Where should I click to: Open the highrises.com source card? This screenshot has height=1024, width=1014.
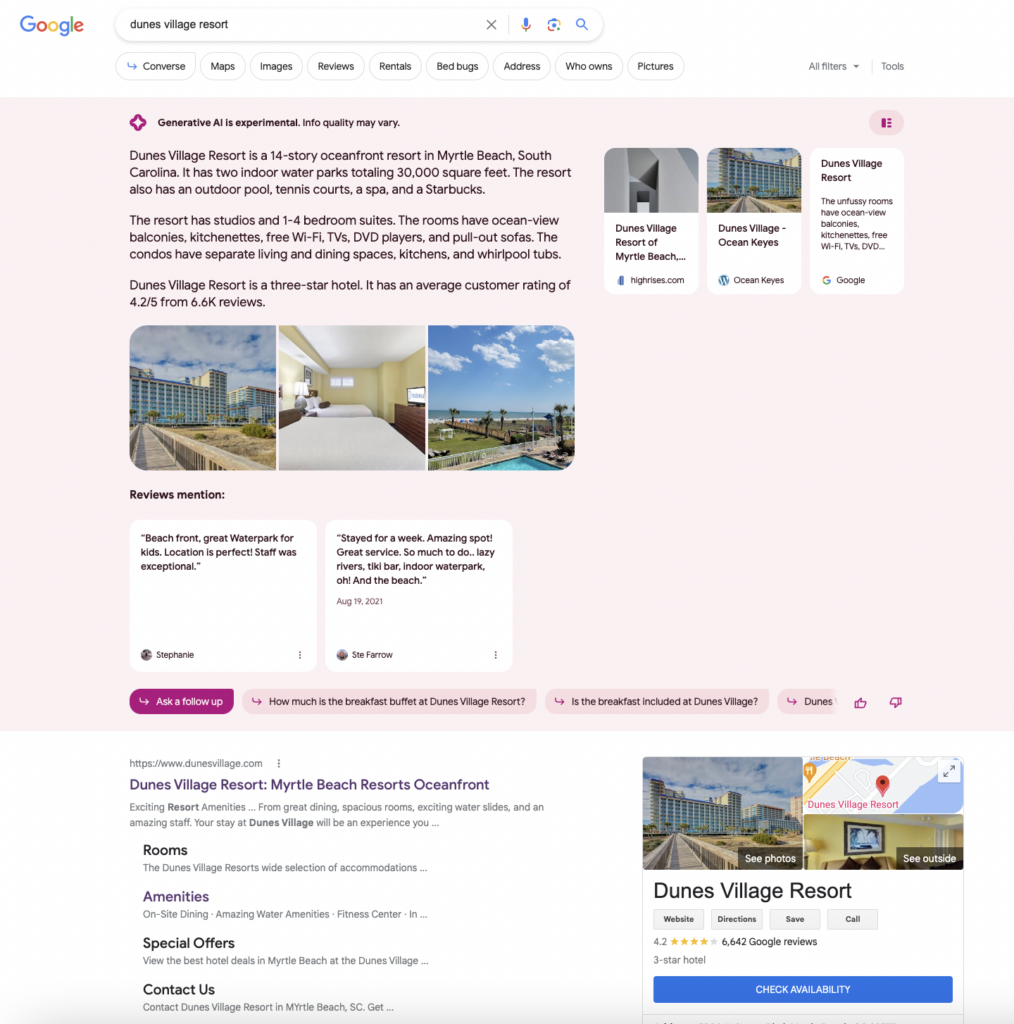pos(651,221)
